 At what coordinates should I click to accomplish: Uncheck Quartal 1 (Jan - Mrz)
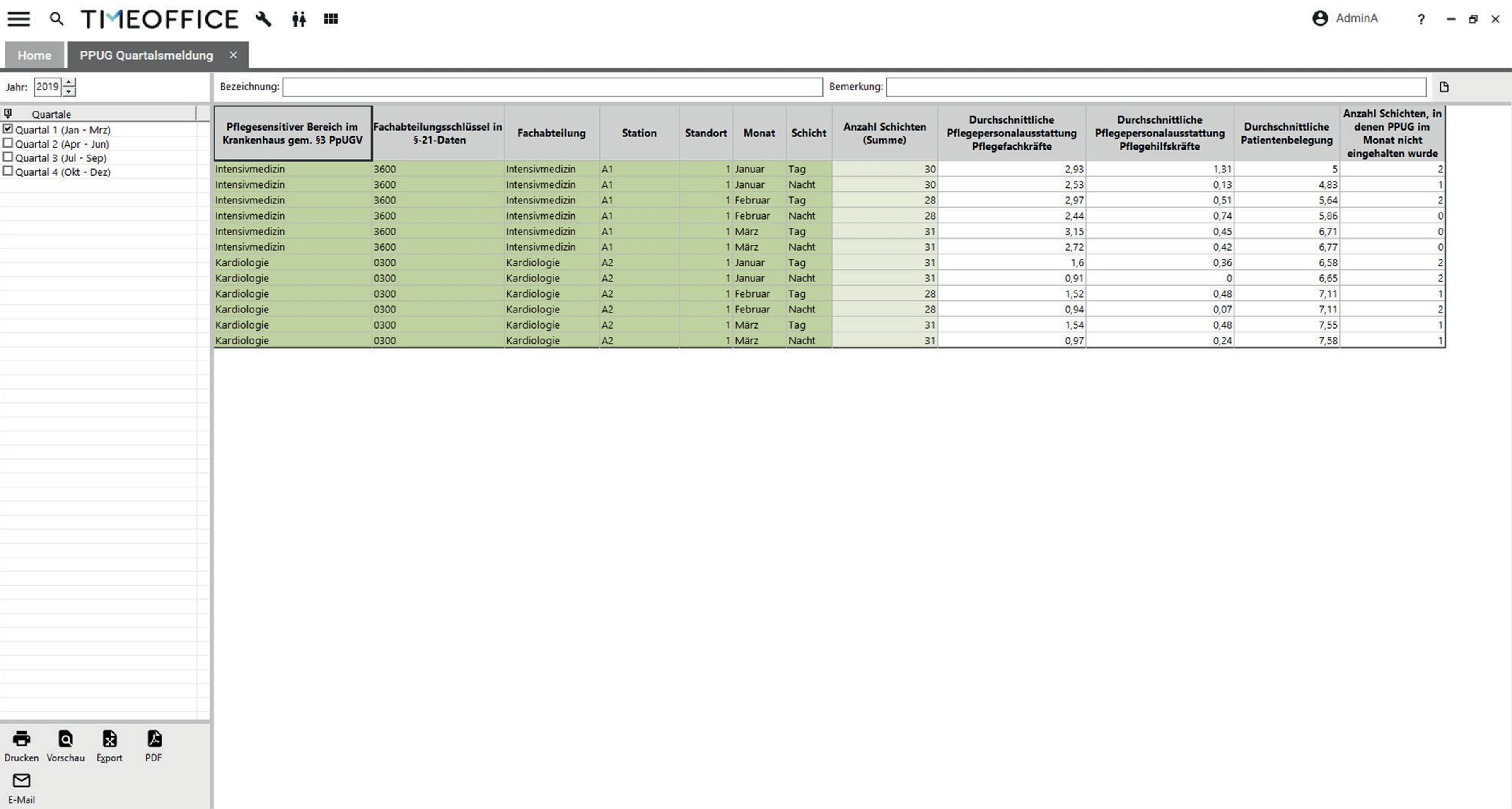(7, 129)
